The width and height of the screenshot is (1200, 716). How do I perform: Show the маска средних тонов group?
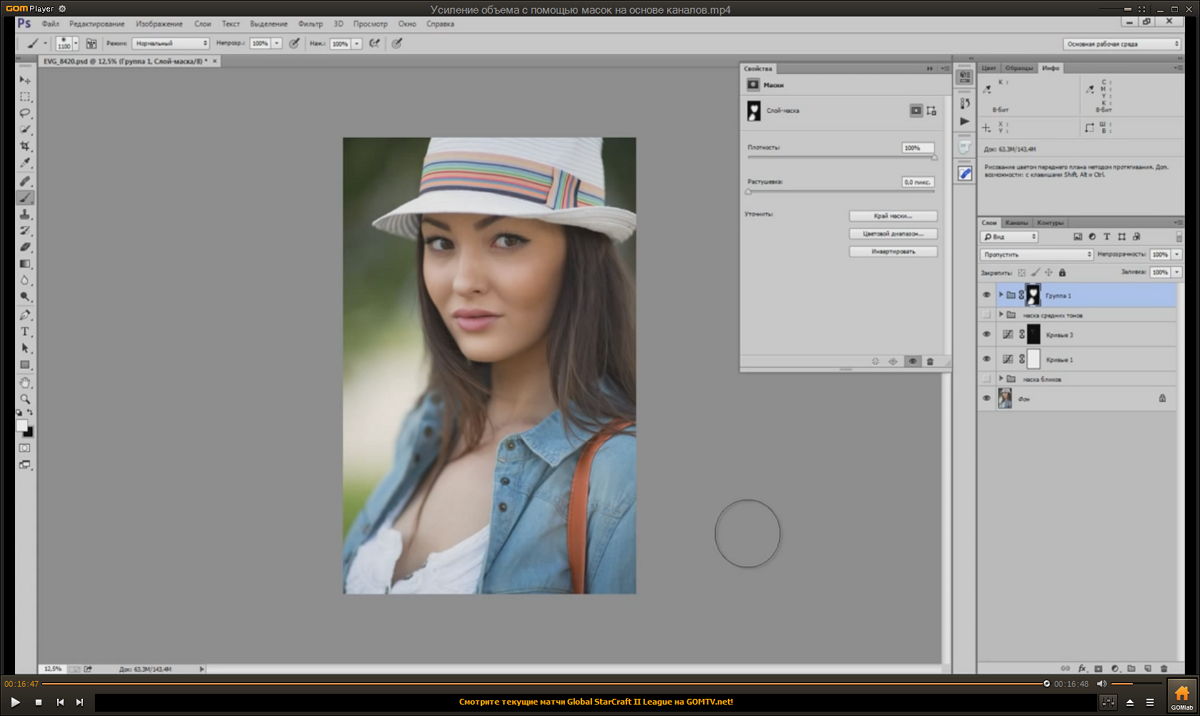click(x=986, y=314)
